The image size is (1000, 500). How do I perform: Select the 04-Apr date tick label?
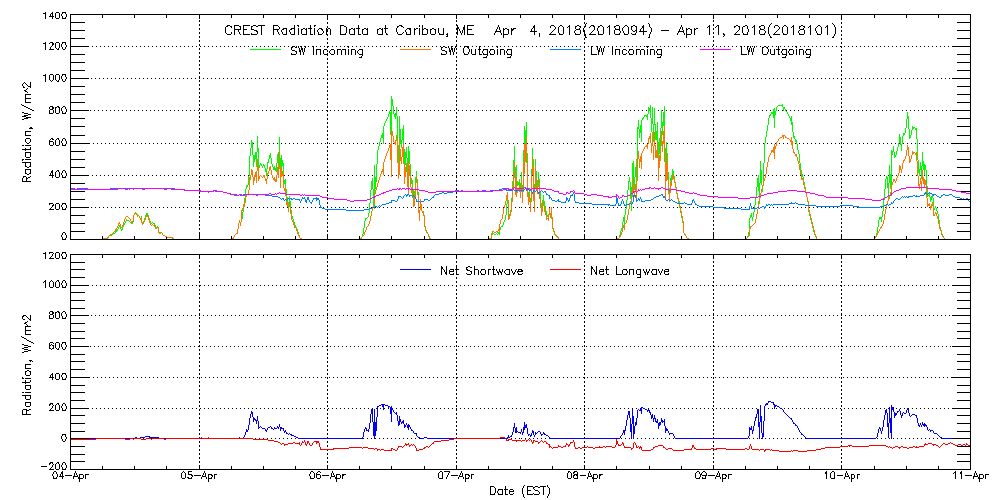(72, 478)
